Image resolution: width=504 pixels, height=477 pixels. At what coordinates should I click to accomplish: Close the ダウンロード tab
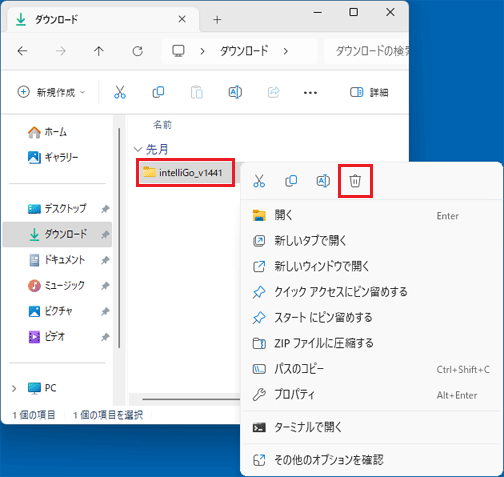182,19
